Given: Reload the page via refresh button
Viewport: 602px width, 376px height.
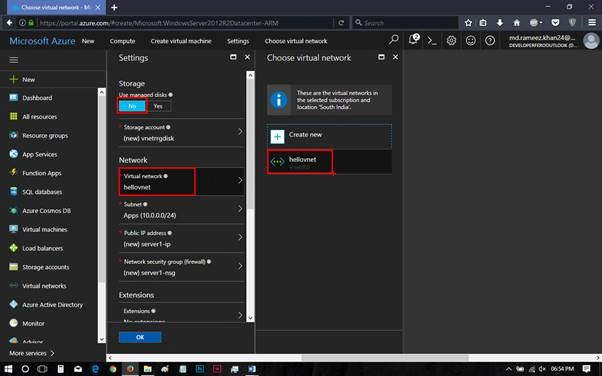Looking at the screenshot, I should coord(341,23).
